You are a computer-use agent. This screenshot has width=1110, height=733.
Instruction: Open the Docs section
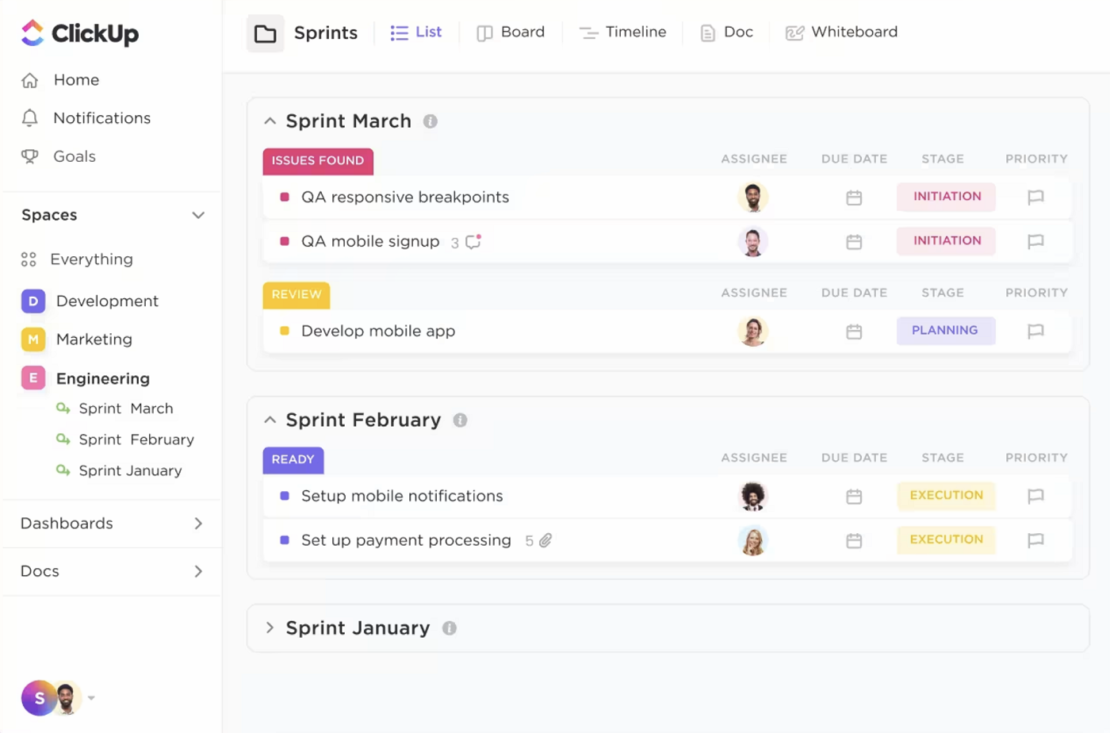coord(39,571)
